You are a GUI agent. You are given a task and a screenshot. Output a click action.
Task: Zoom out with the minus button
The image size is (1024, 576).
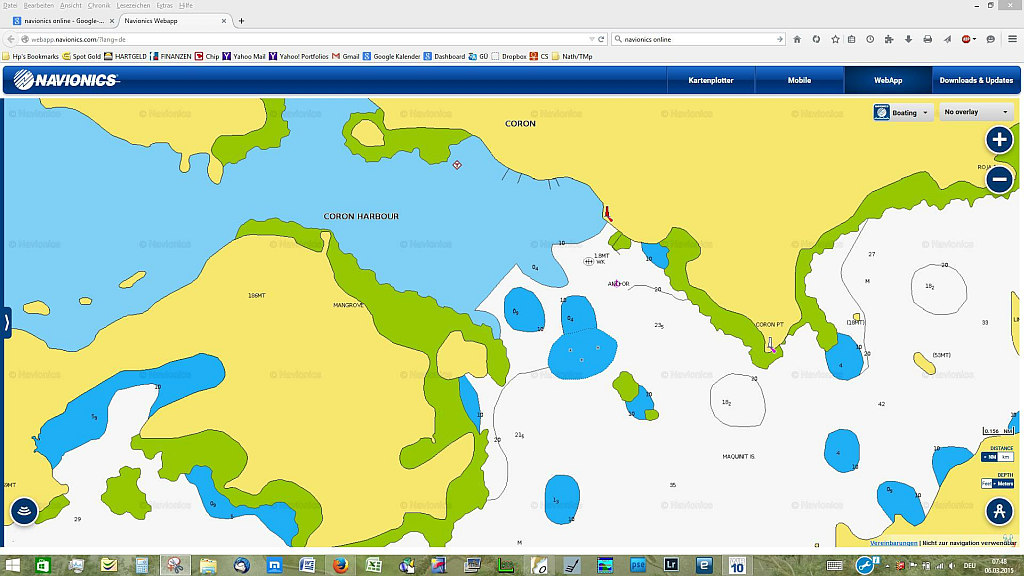coord(999,180)
